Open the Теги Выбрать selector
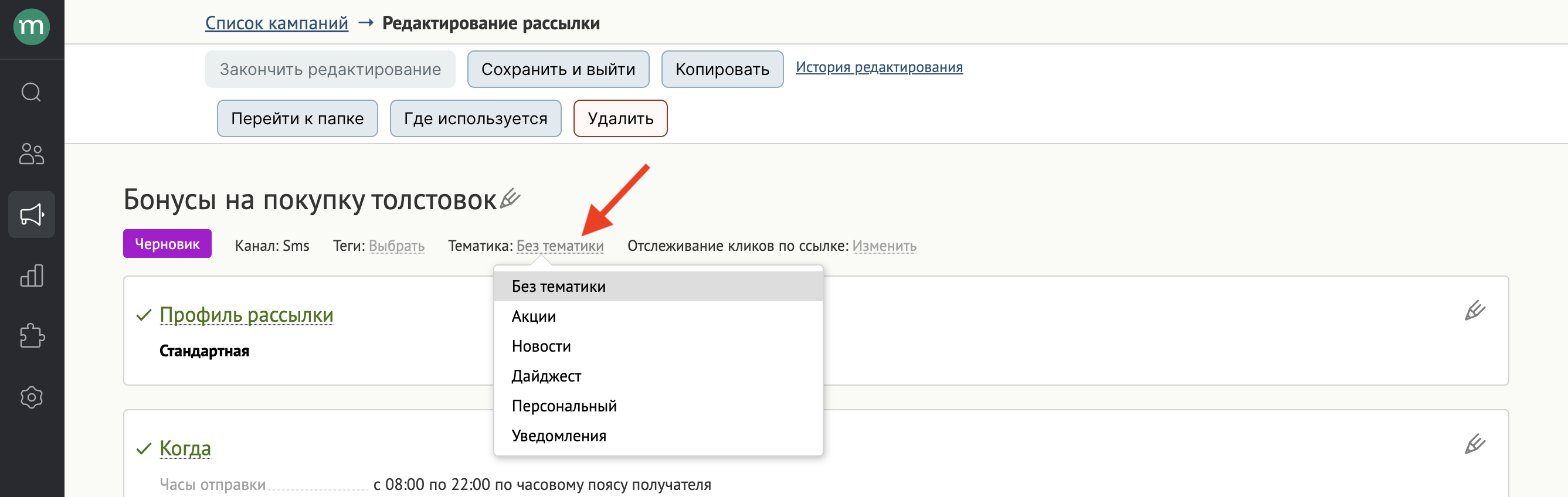The image size is (1568, 497). [x=397, y=246]
